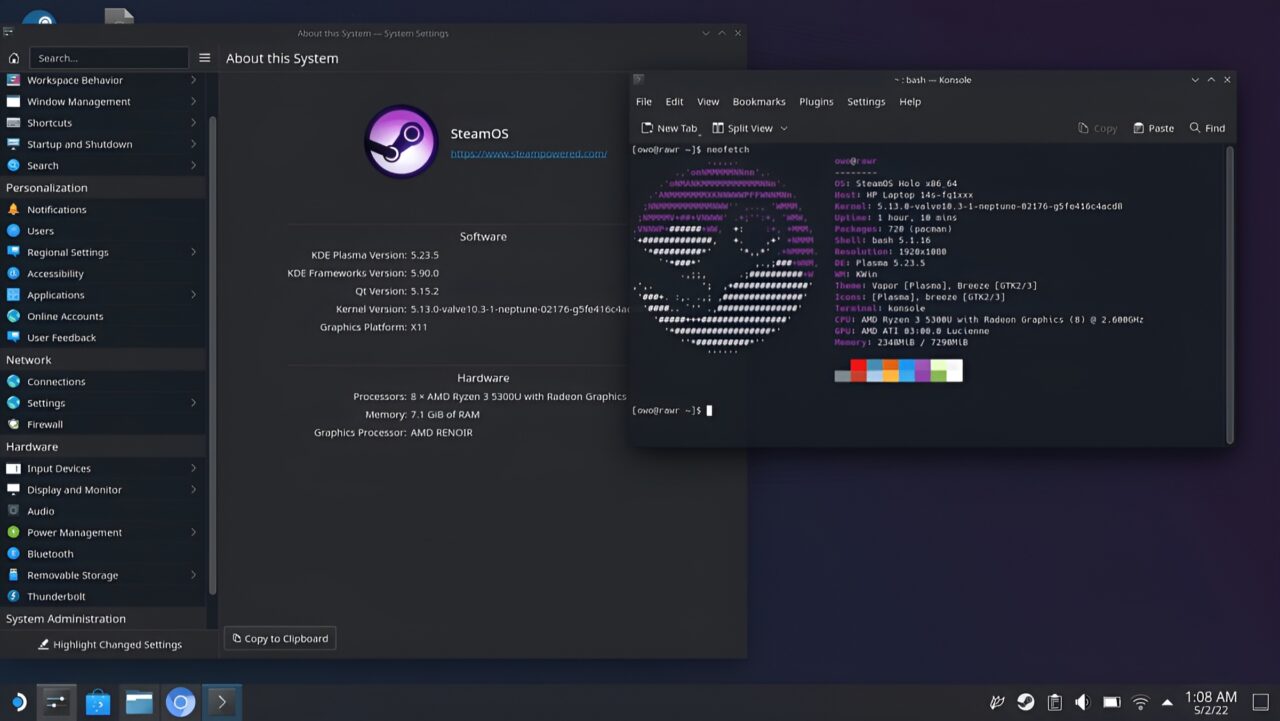Launch the Chromium browser taskbar icon
Viewport: 1280px width, 721px height.
pyautogui.click(x=180, y=702)
